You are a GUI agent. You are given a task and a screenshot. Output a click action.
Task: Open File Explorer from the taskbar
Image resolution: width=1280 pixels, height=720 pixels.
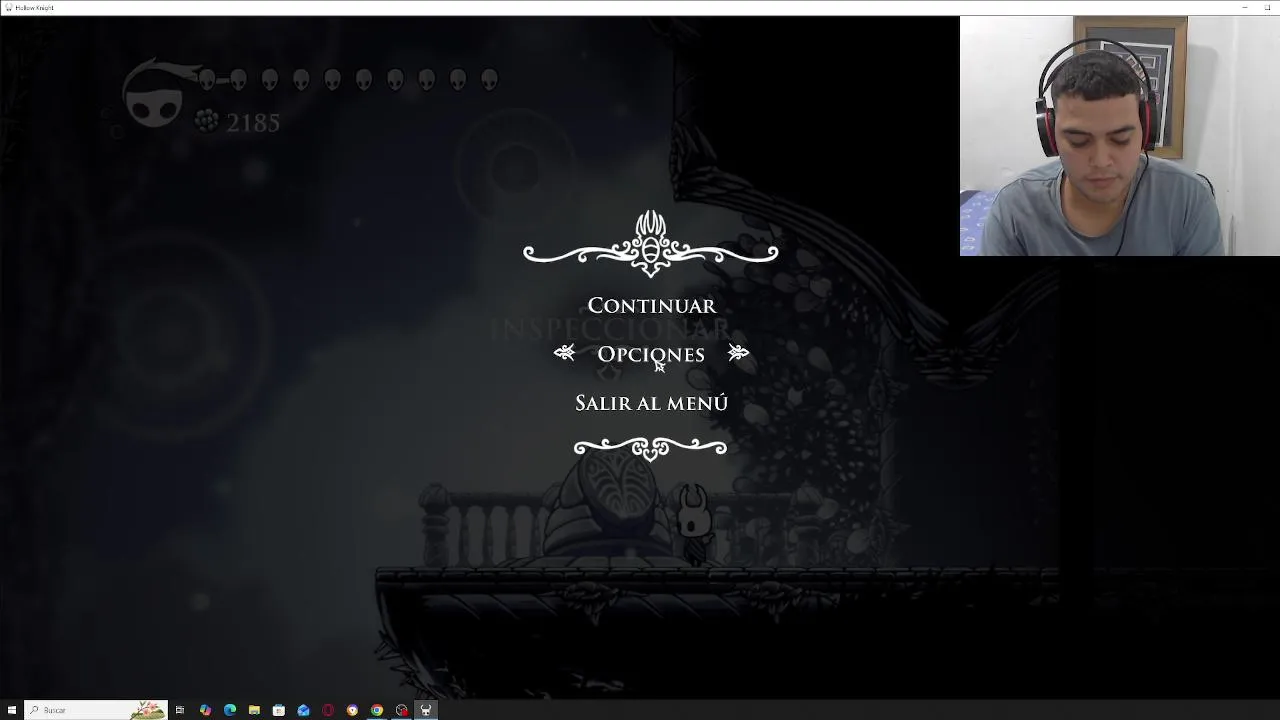254,710
